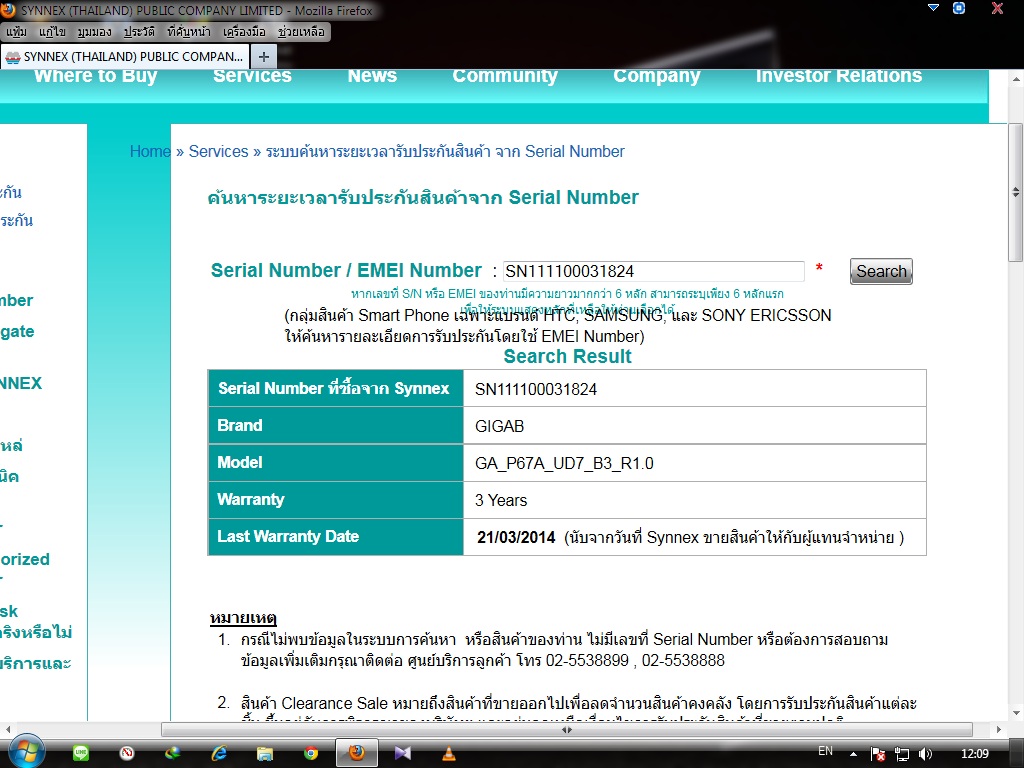Click Home breadcrumb link
This screenshot has width=1024, height=768.
click(x=150, y=152)
